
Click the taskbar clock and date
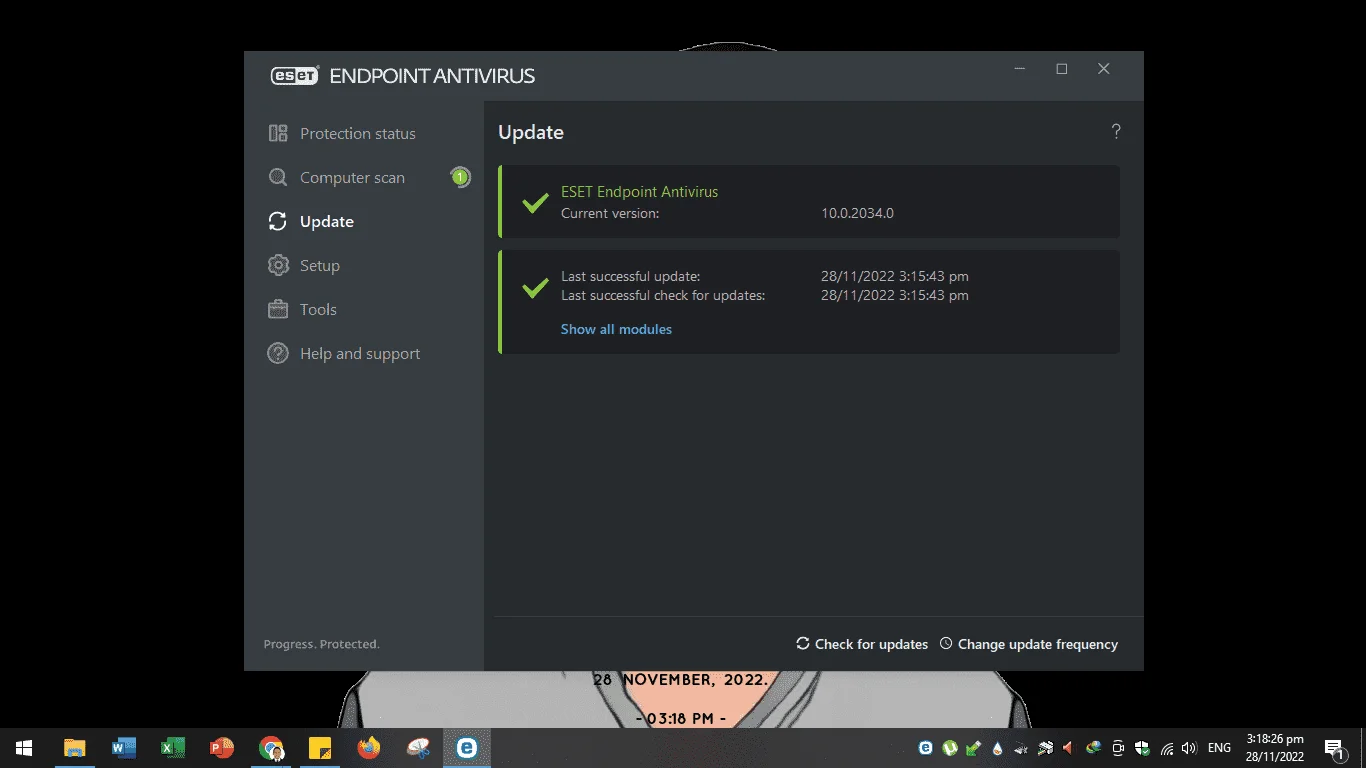pyautogui.click(x=1274, y=748)
